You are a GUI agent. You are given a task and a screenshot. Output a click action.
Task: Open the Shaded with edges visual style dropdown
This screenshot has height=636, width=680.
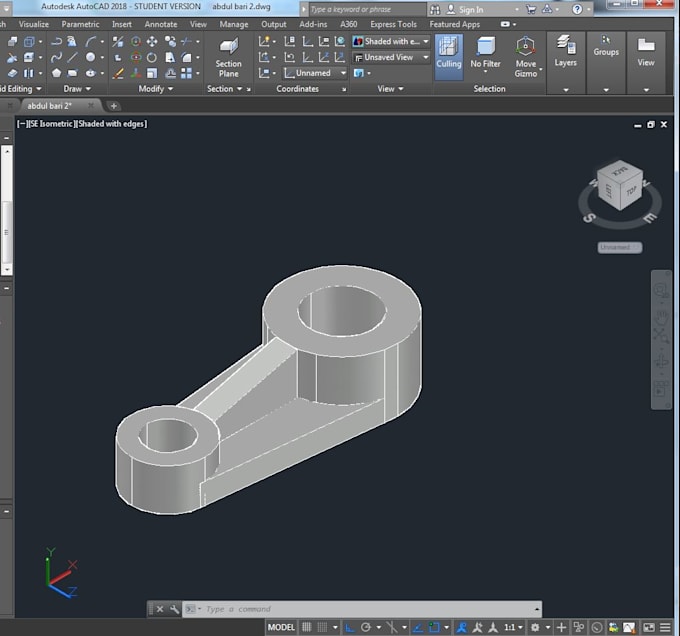coord(391,42)
